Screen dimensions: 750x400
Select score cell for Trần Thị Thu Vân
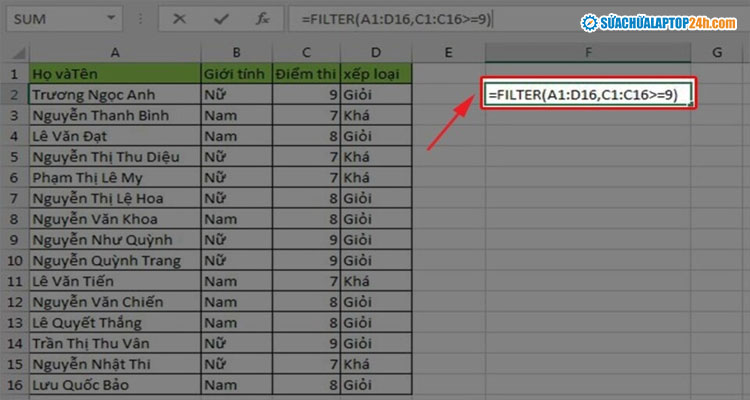click(306, 343)
